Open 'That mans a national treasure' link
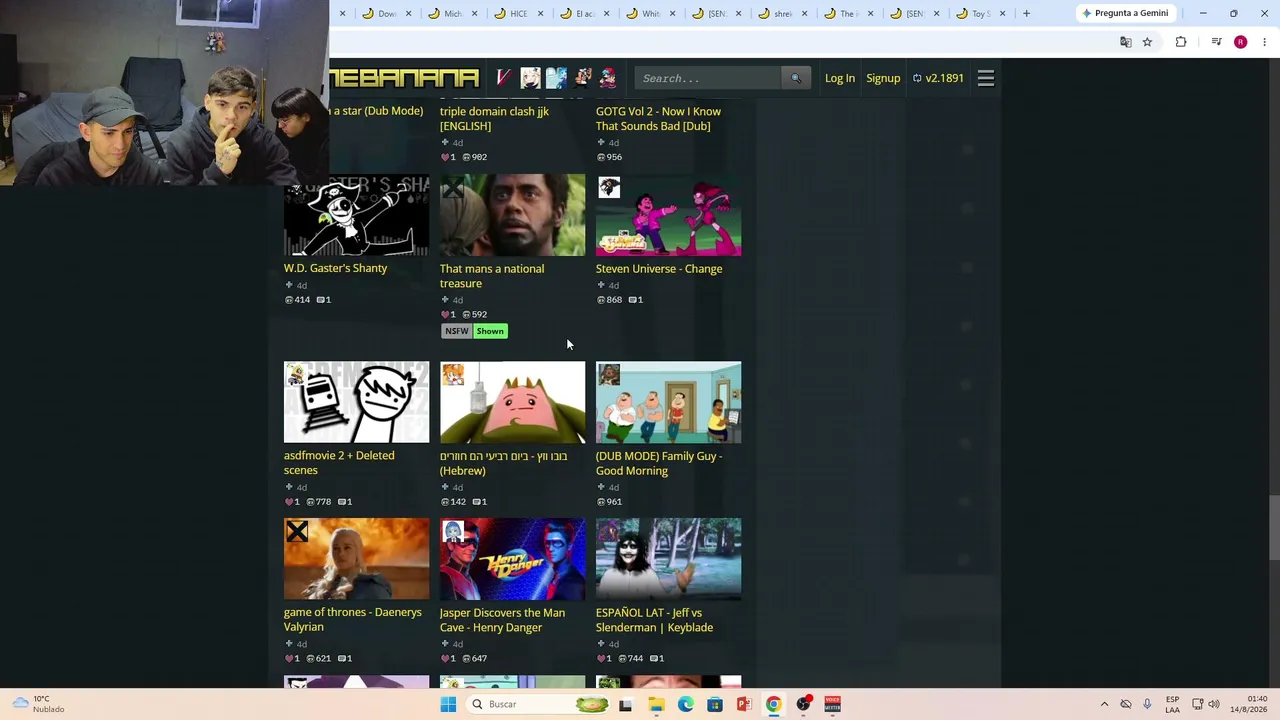 (492, 276)
